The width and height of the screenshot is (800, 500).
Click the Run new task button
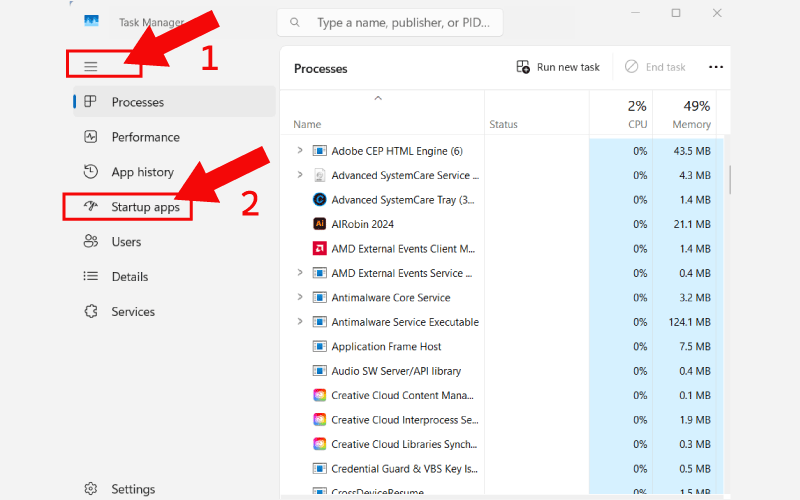558,67
